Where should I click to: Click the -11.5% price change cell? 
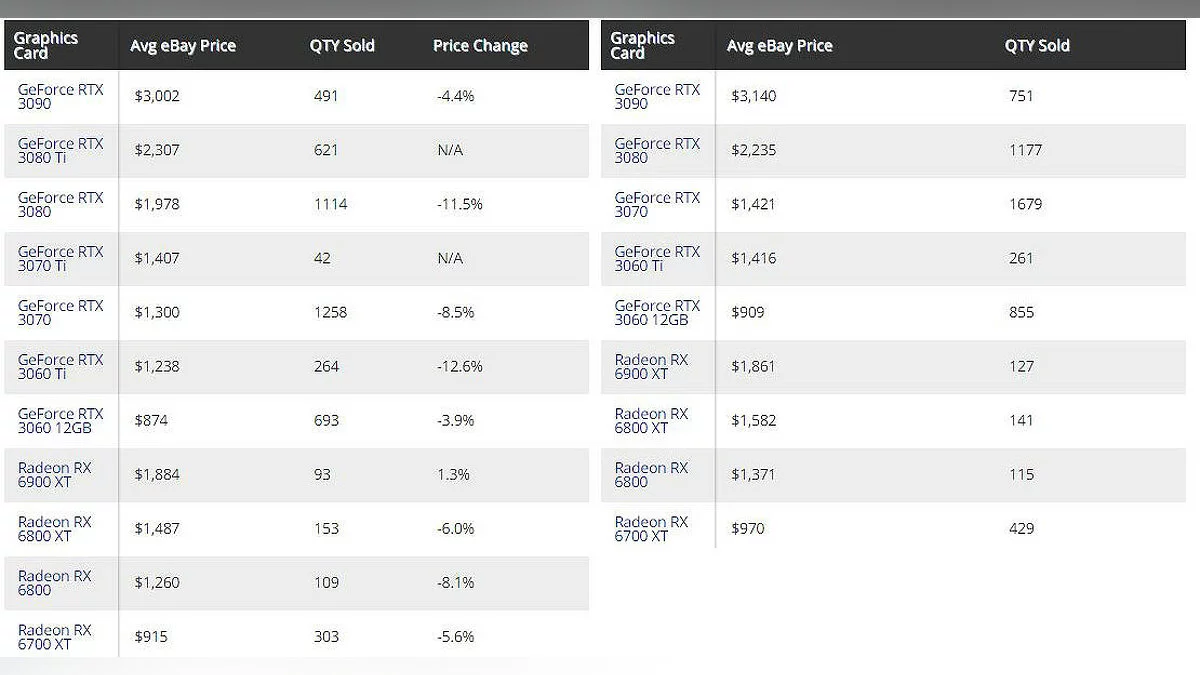460,204
